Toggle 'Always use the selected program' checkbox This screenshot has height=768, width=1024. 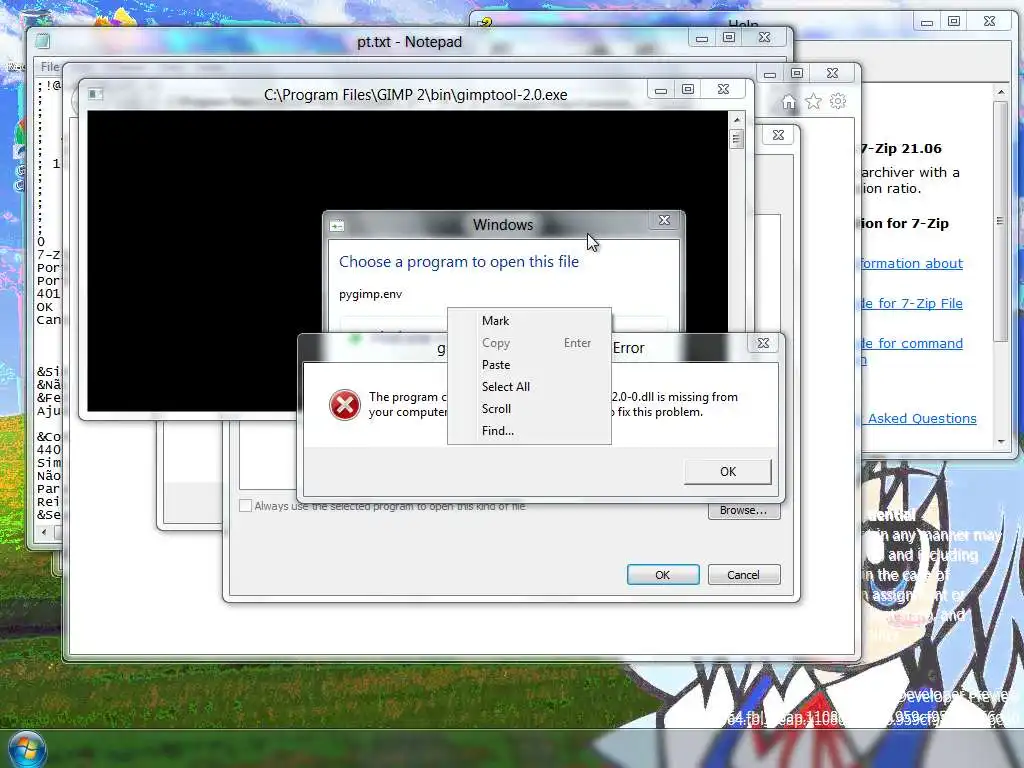246,505
